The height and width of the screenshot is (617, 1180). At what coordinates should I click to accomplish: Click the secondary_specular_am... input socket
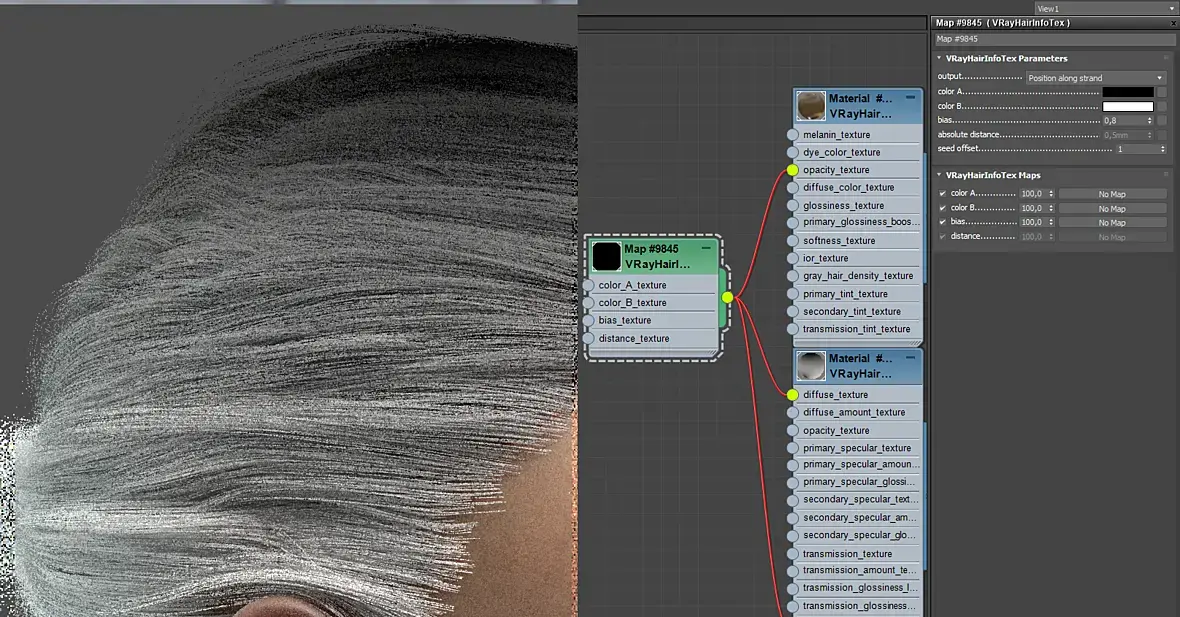tap(792, 518)
